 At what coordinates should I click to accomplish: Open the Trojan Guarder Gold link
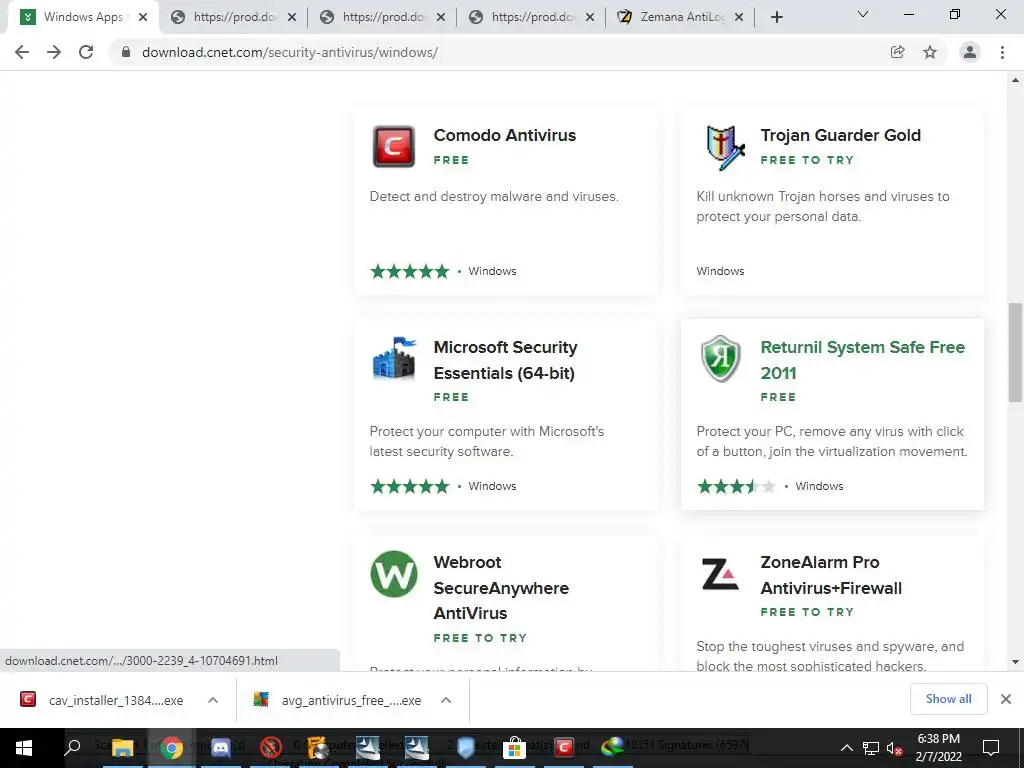click(x=840, y=135)
